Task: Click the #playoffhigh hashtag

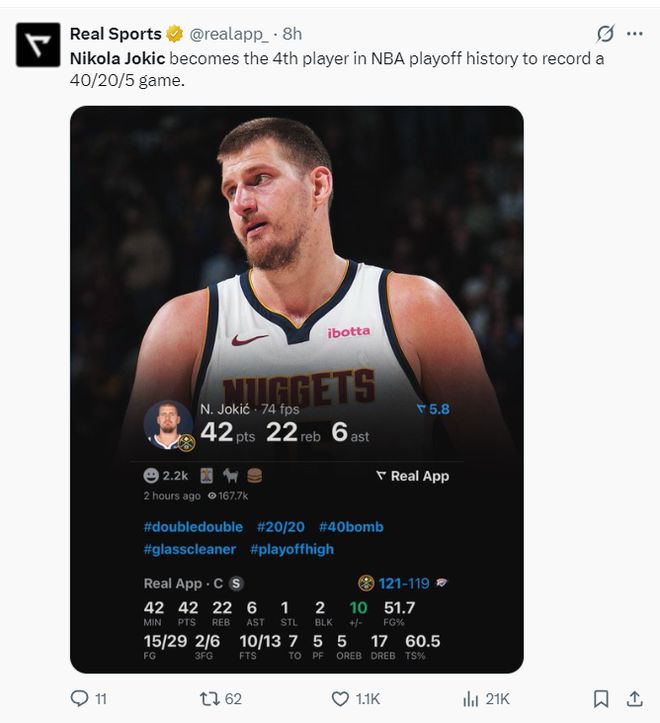Action: [291, 549]
